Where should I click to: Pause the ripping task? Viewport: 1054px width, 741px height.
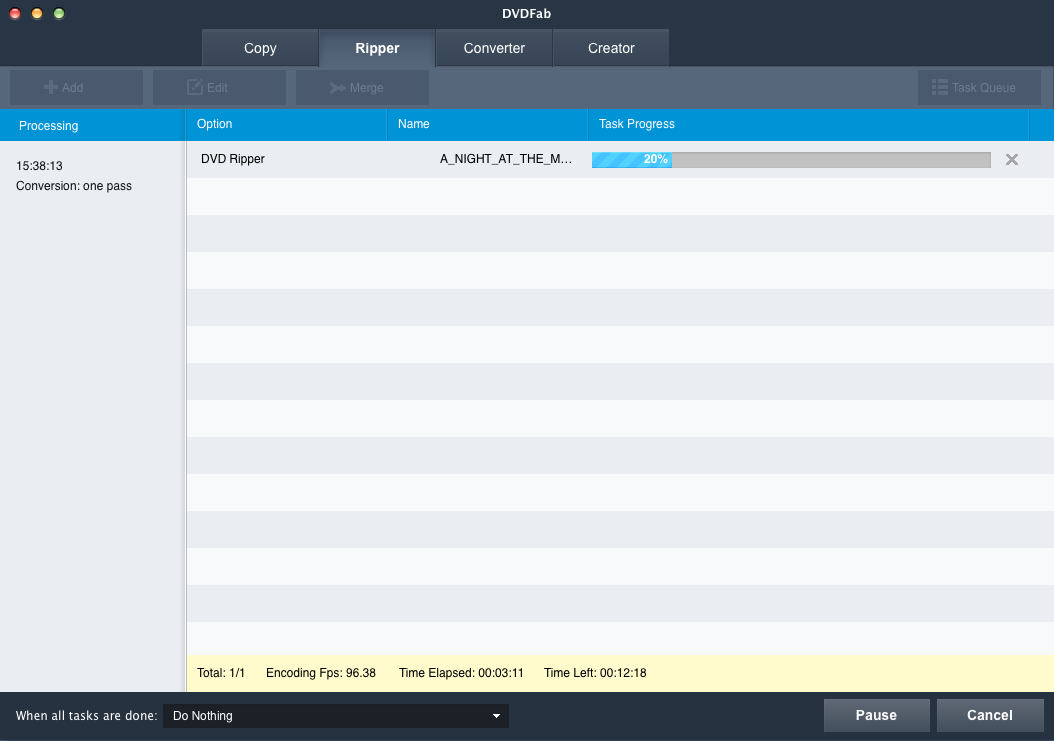877,715
